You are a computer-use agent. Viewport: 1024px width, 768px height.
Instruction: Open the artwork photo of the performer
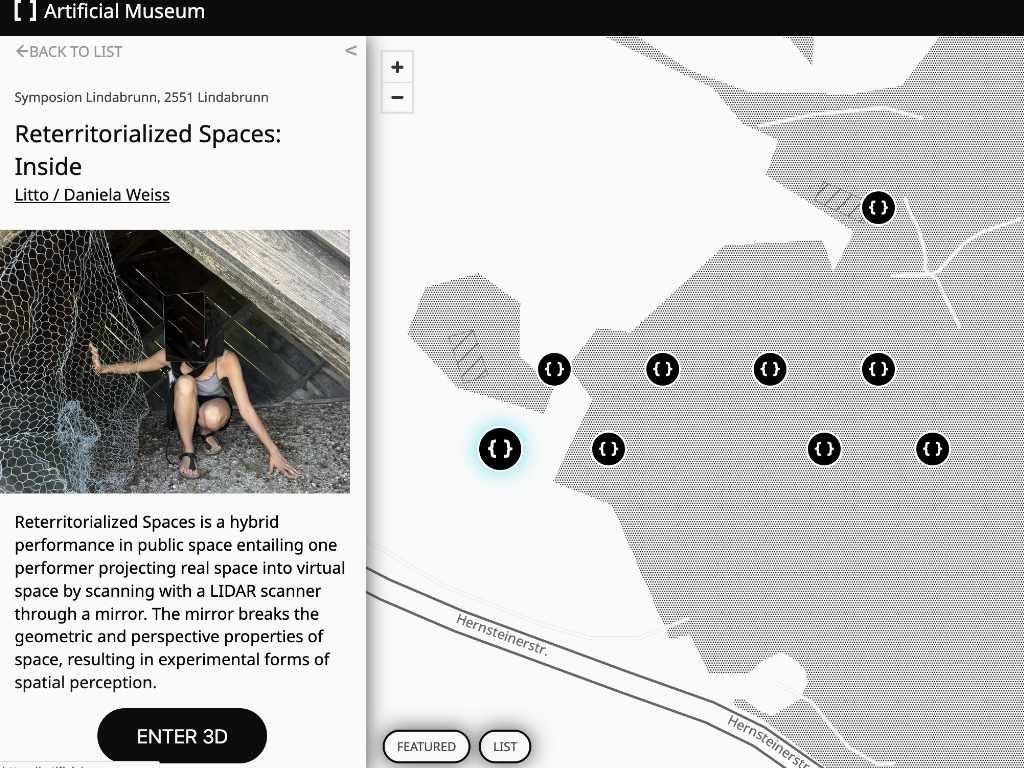(175, 361)
